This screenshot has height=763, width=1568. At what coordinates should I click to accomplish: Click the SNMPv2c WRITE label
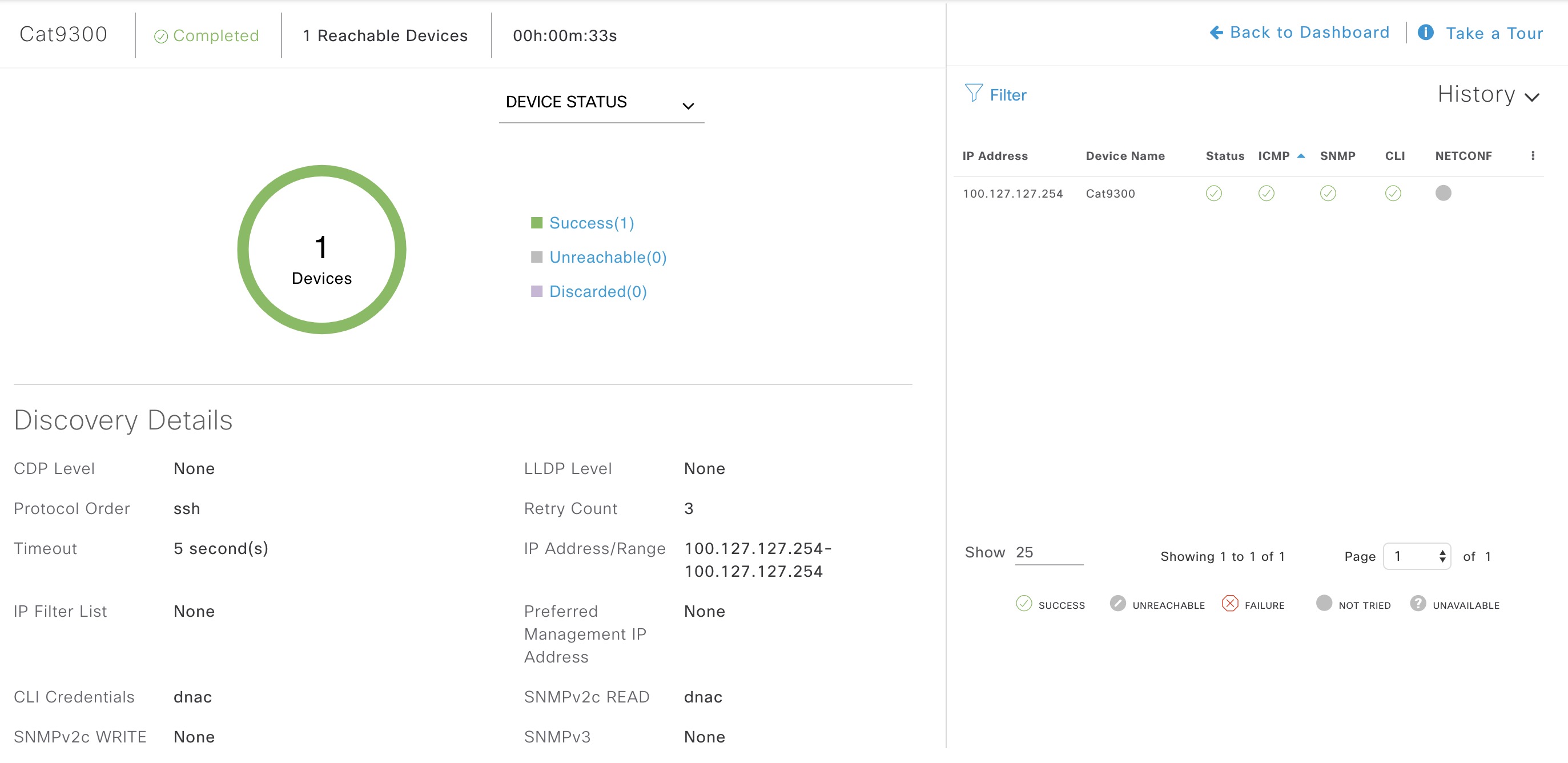80,737
